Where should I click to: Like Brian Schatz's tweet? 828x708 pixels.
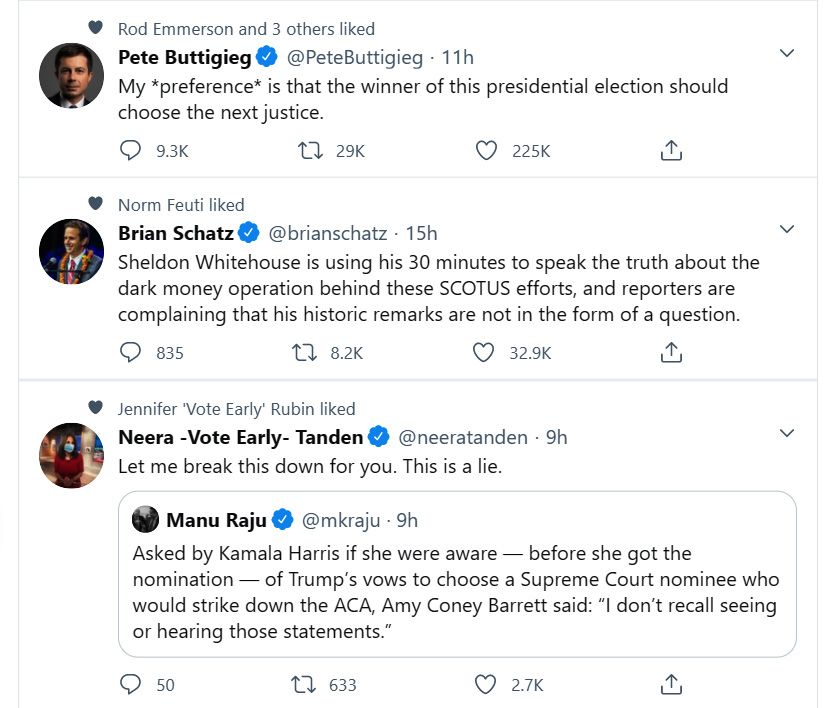[484, 352]
